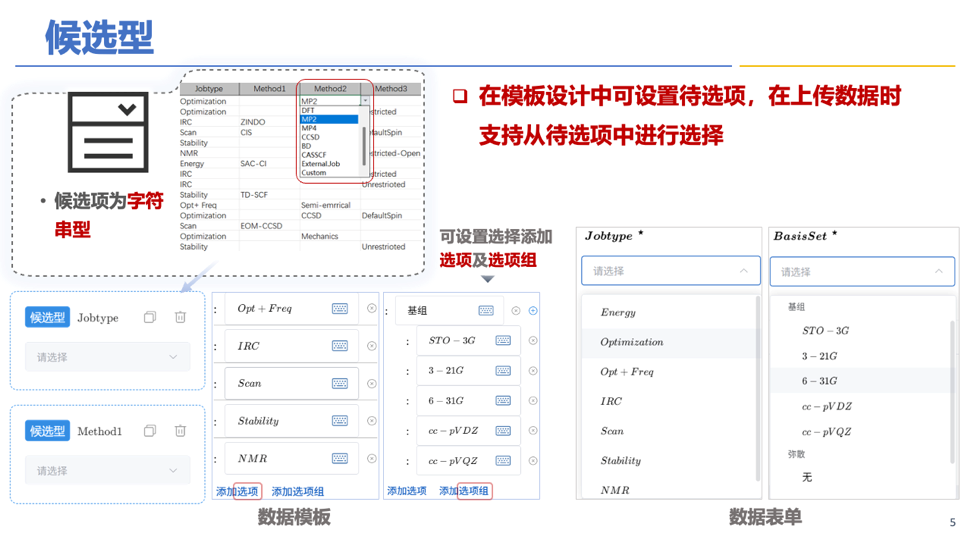This screenshot has height=546, width=971.
Task: Click the keyboard icon in the Scan option
Action: coord(340,384)
